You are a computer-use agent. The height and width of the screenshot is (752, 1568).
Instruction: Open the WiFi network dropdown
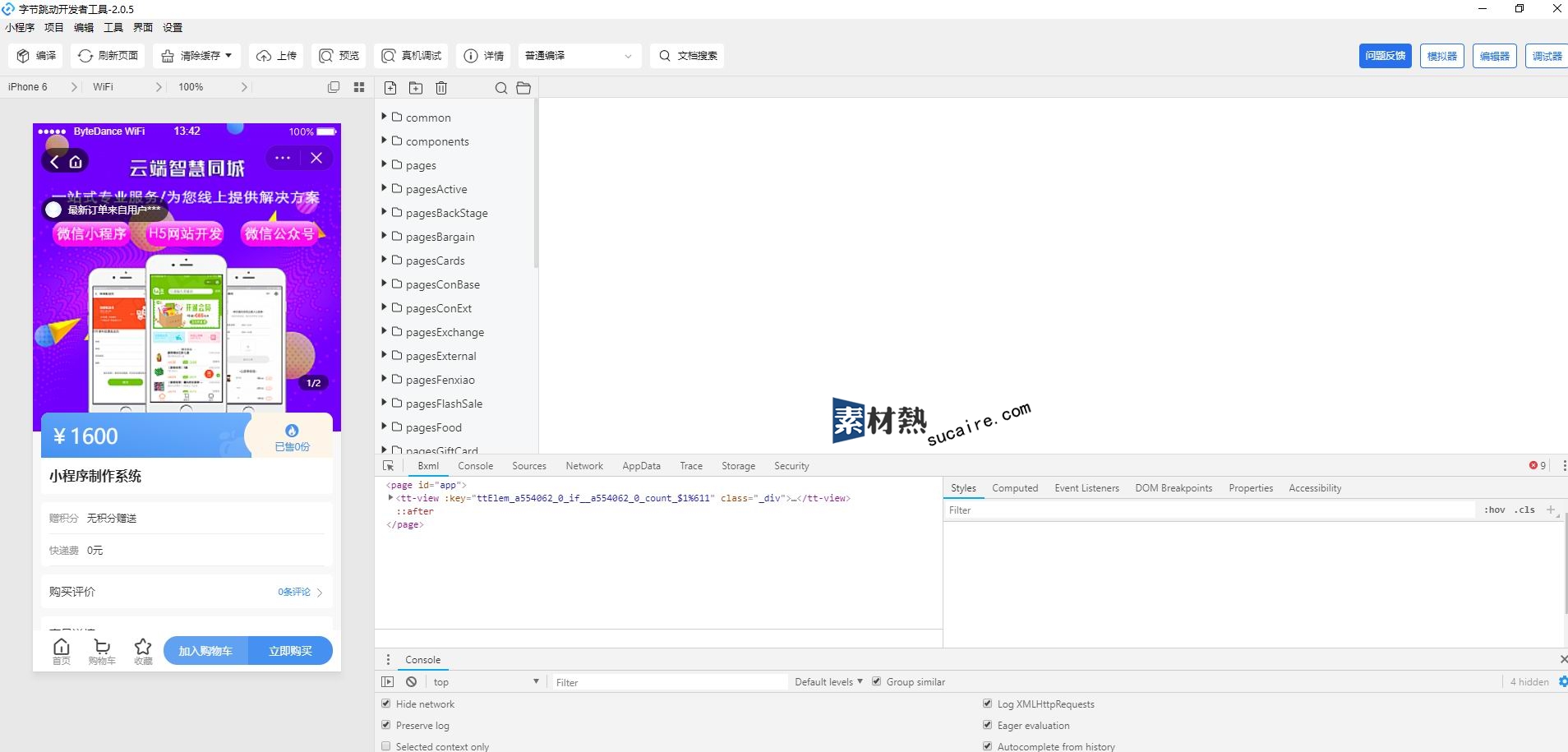(x=127, y=87)
